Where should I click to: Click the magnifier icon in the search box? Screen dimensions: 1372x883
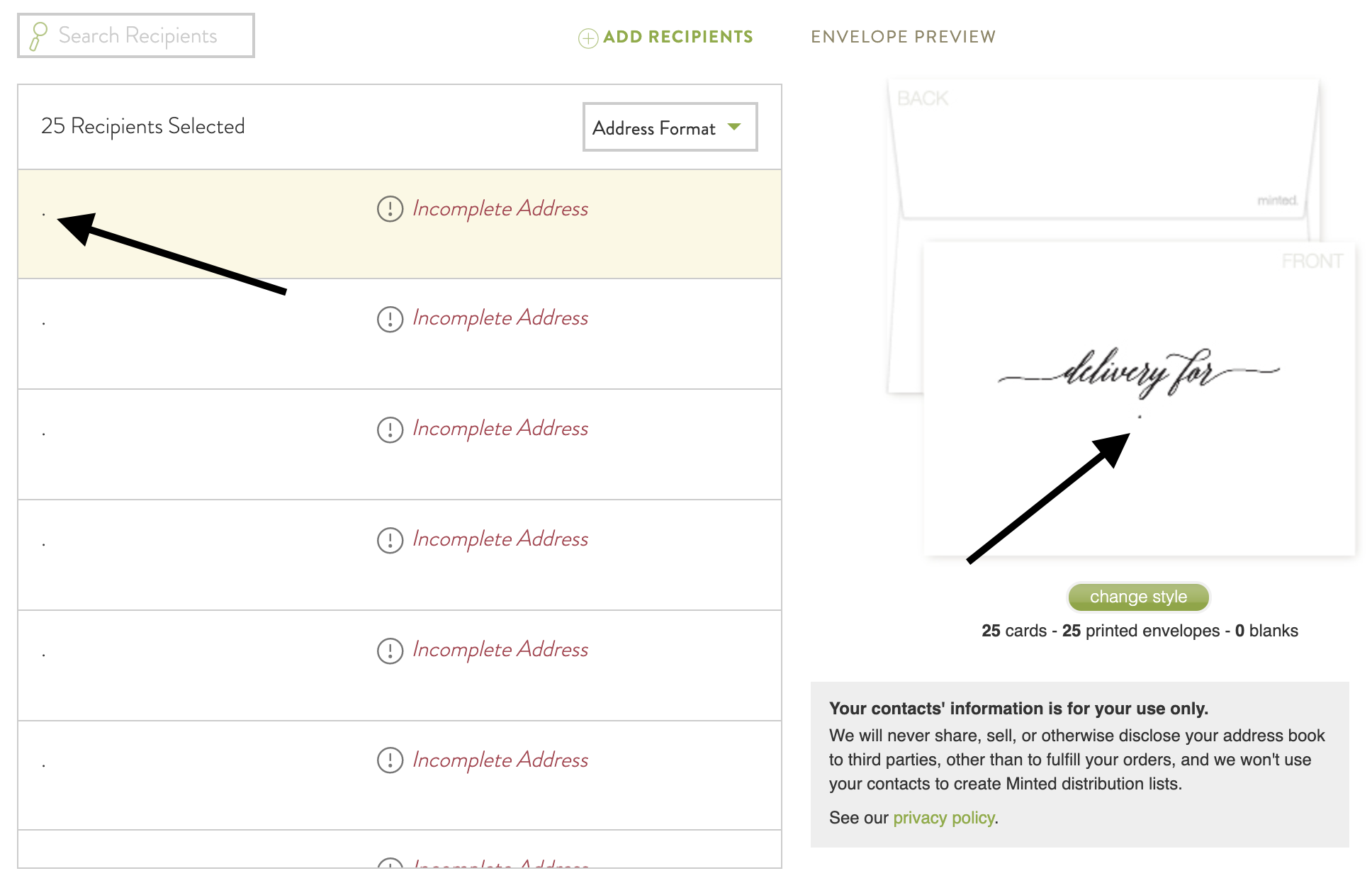[38, 36]
